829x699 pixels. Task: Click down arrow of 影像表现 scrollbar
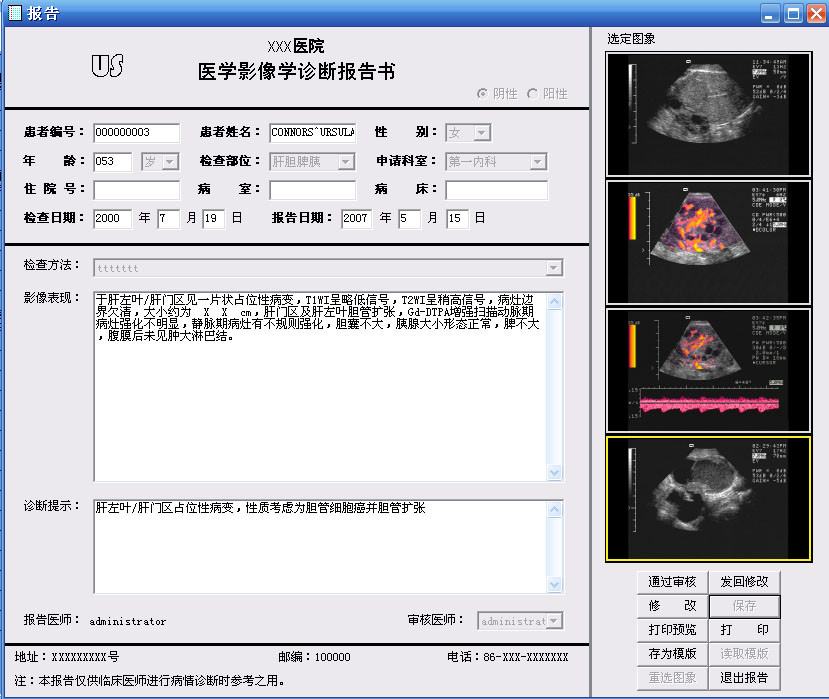coord(555,472)
